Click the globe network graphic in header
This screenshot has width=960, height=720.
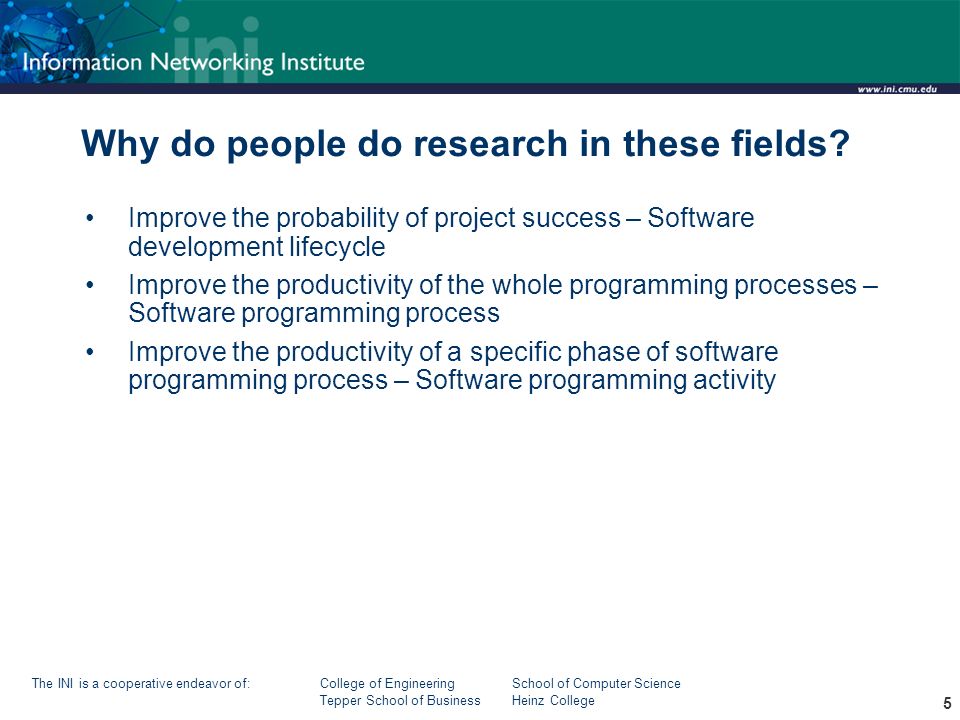pos(46,42)
